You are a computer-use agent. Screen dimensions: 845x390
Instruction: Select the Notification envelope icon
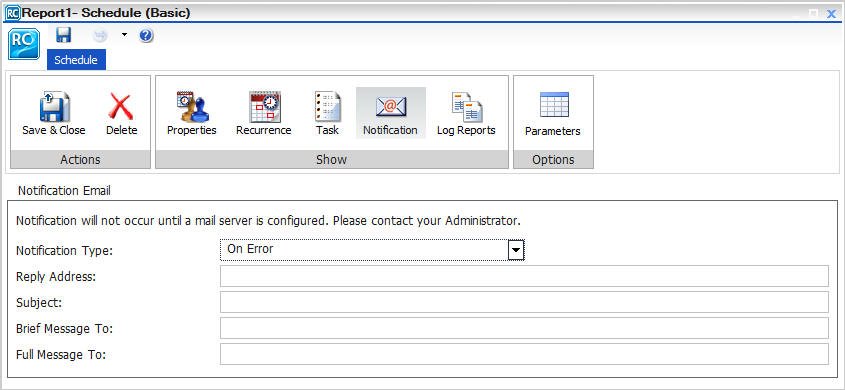coord(391,107)
